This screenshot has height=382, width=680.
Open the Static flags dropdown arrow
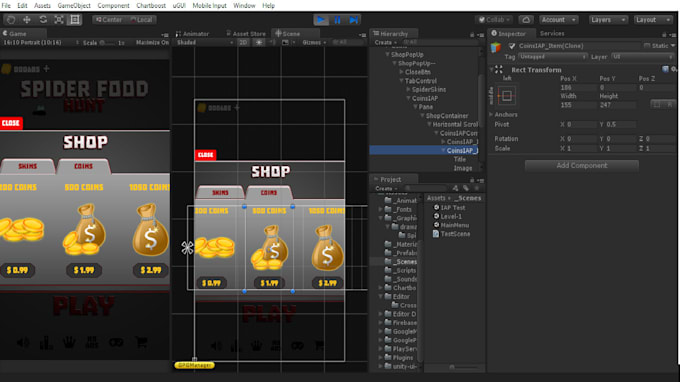(x=673, y=46)
